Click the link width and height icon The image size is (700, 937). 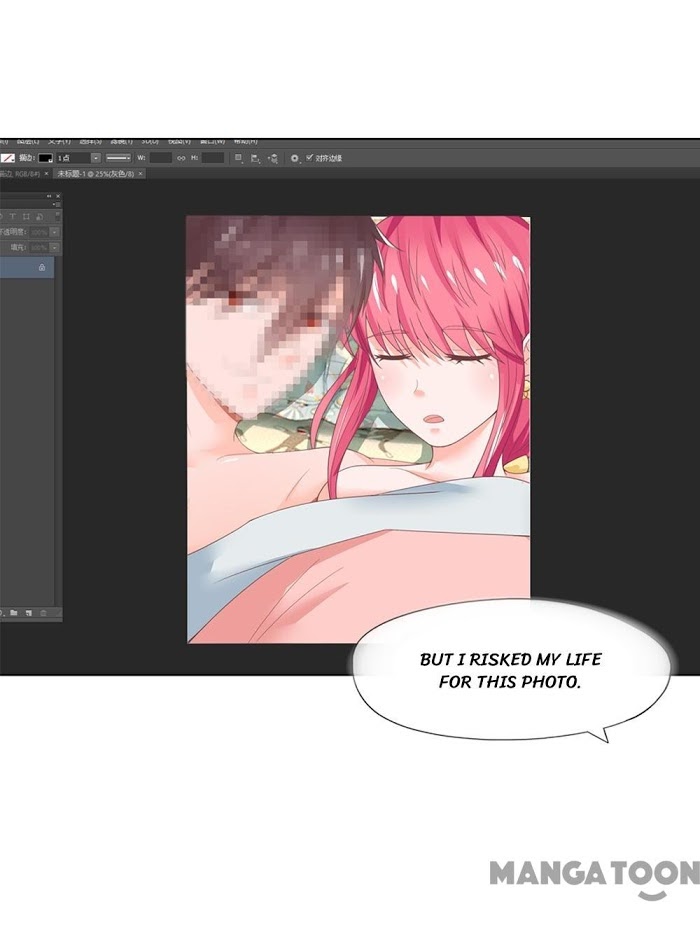point(181,158)
